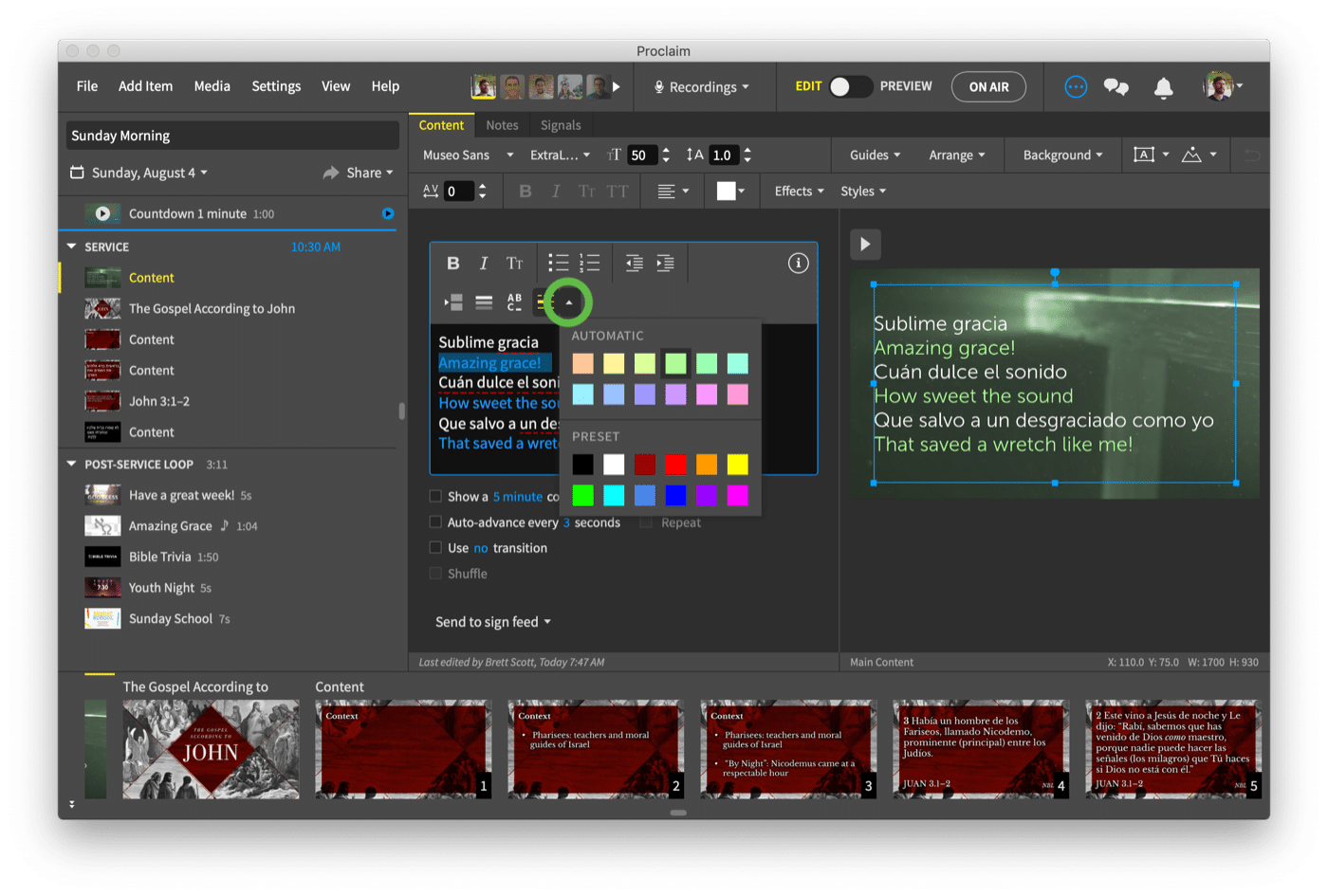Click the ON AIR button
Image resolution: width=1328 pixels, height=896 pixels.
point(988,86)
